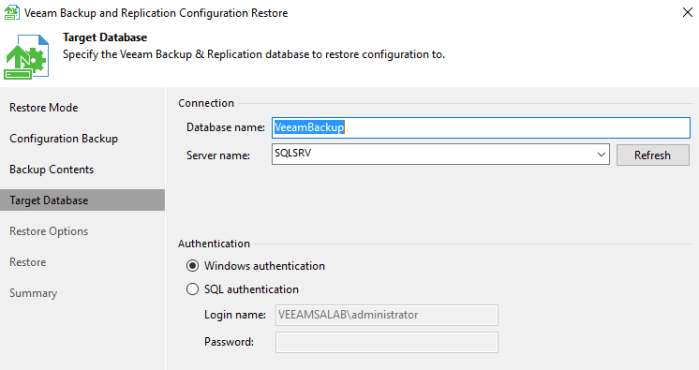Click the Connection section label
Screen dimensions: 699x370
pos(206,103)
